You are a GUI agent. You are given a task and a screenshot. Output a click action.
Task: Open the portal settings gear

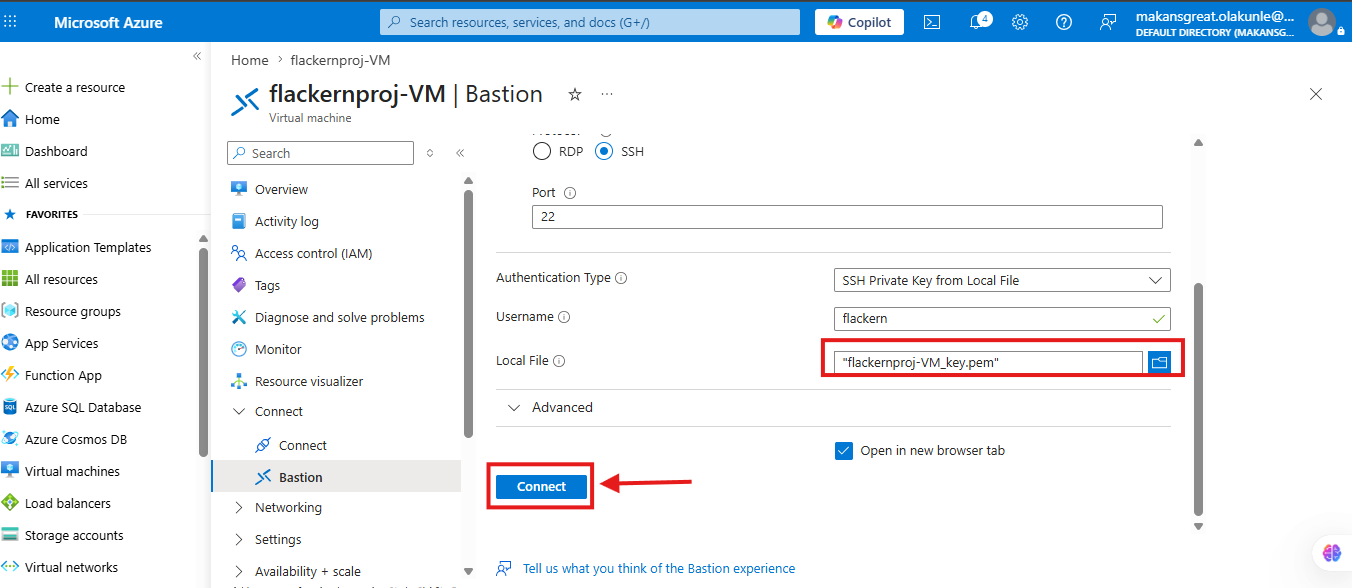coord(1020,22)
